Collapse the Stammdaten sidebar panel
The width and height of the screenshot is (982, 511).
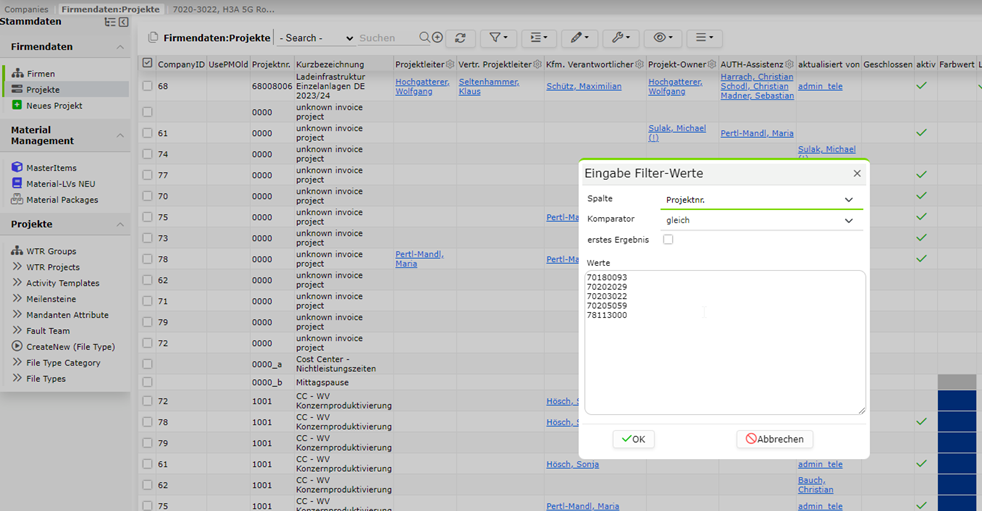123,22
